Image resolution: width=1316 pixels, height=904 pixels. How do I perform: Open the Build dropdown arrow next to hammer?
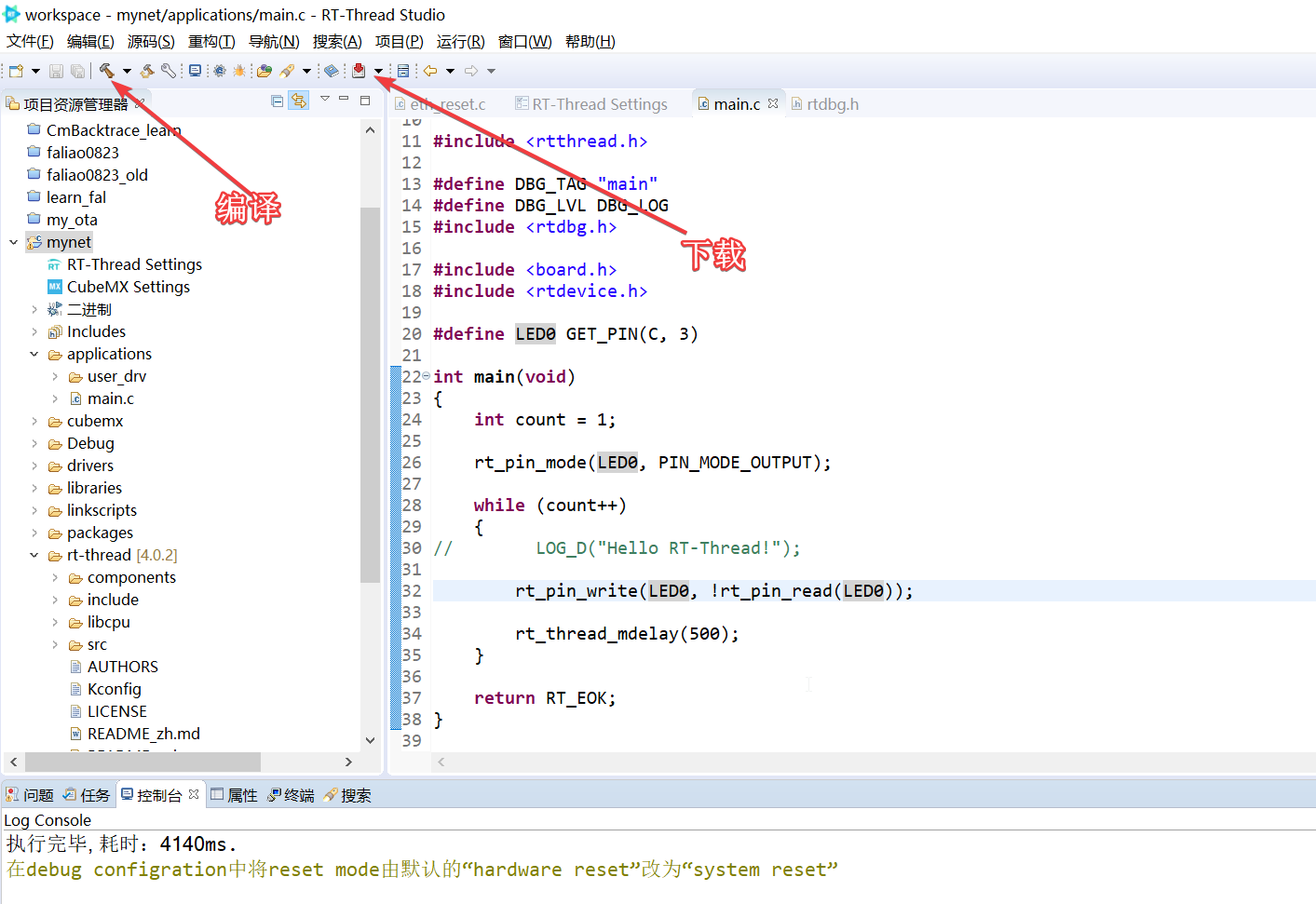point(126,70)
